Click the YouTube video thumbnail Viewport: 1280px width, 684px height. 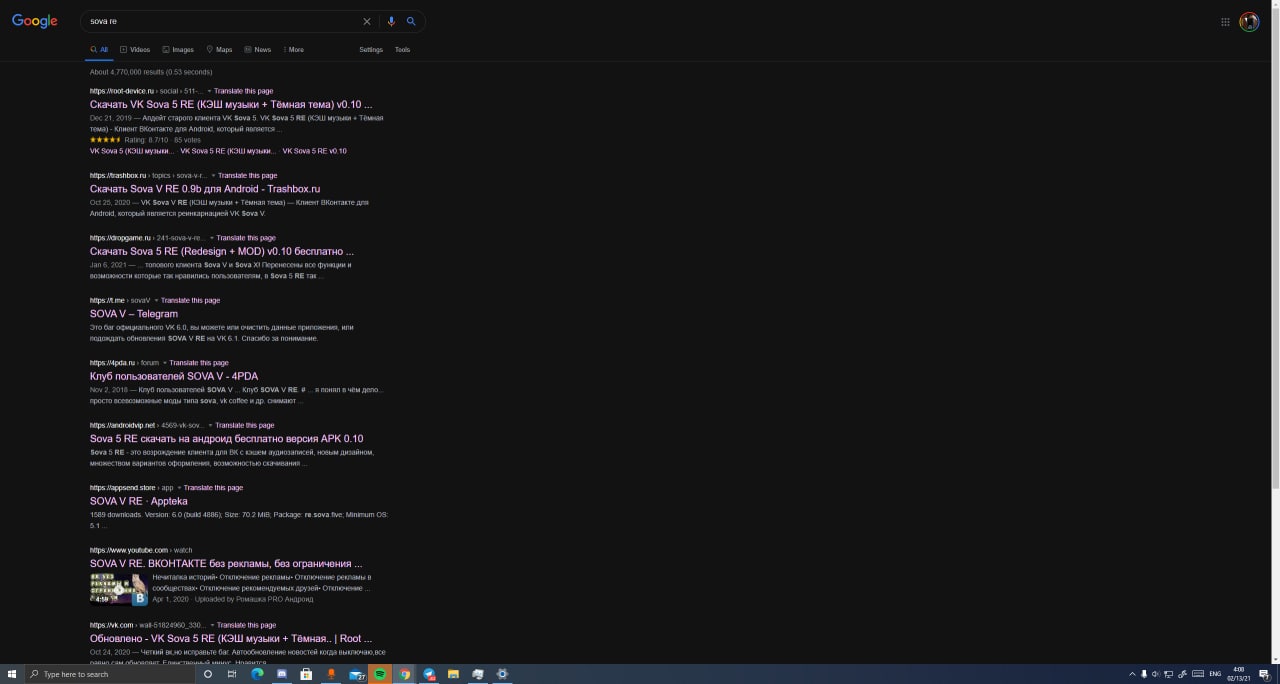119,589
